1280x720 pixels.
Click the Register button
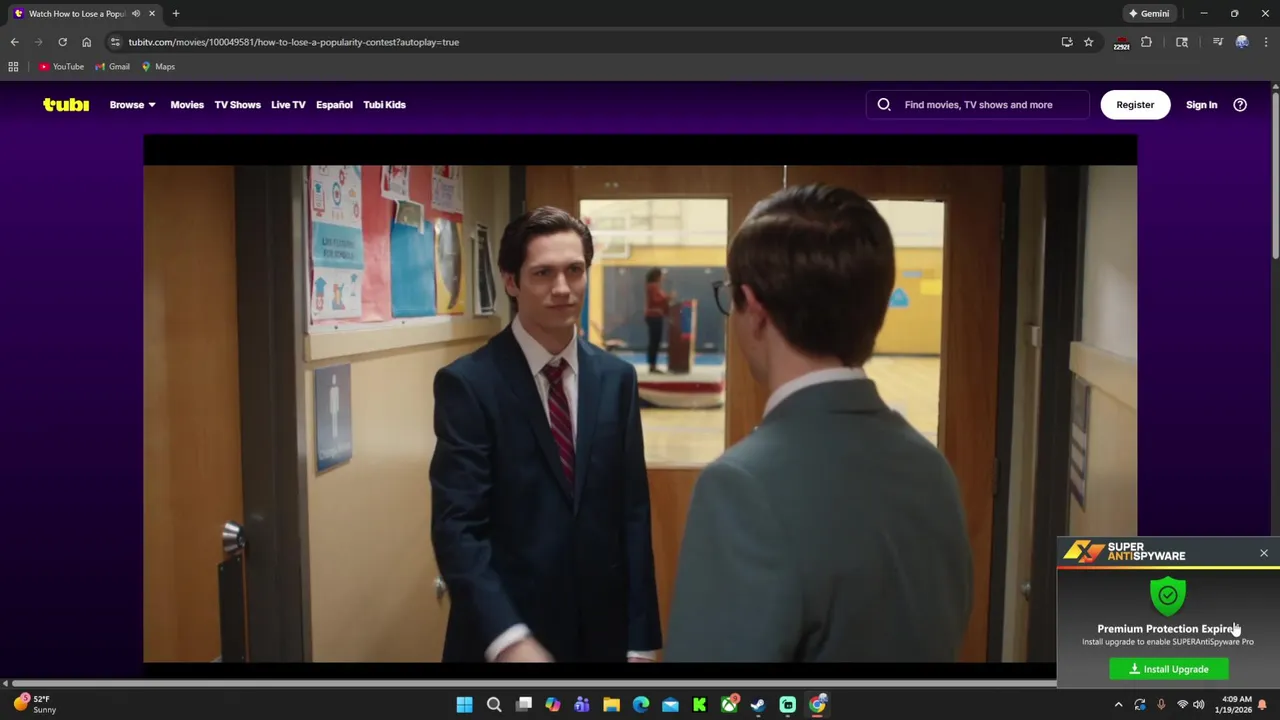[1135, 104]
